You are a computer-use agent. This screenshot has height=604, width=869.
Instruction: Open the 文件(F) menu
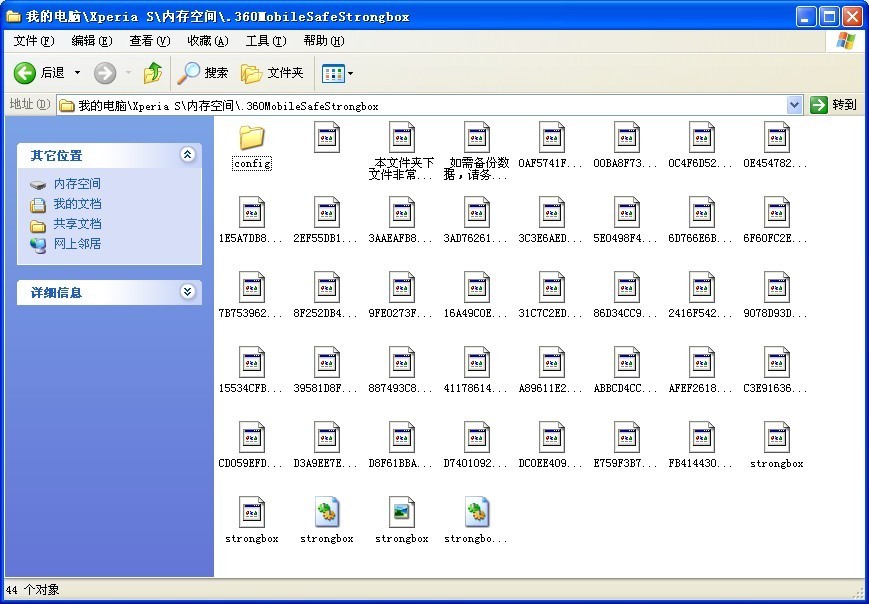coord(34,40)
